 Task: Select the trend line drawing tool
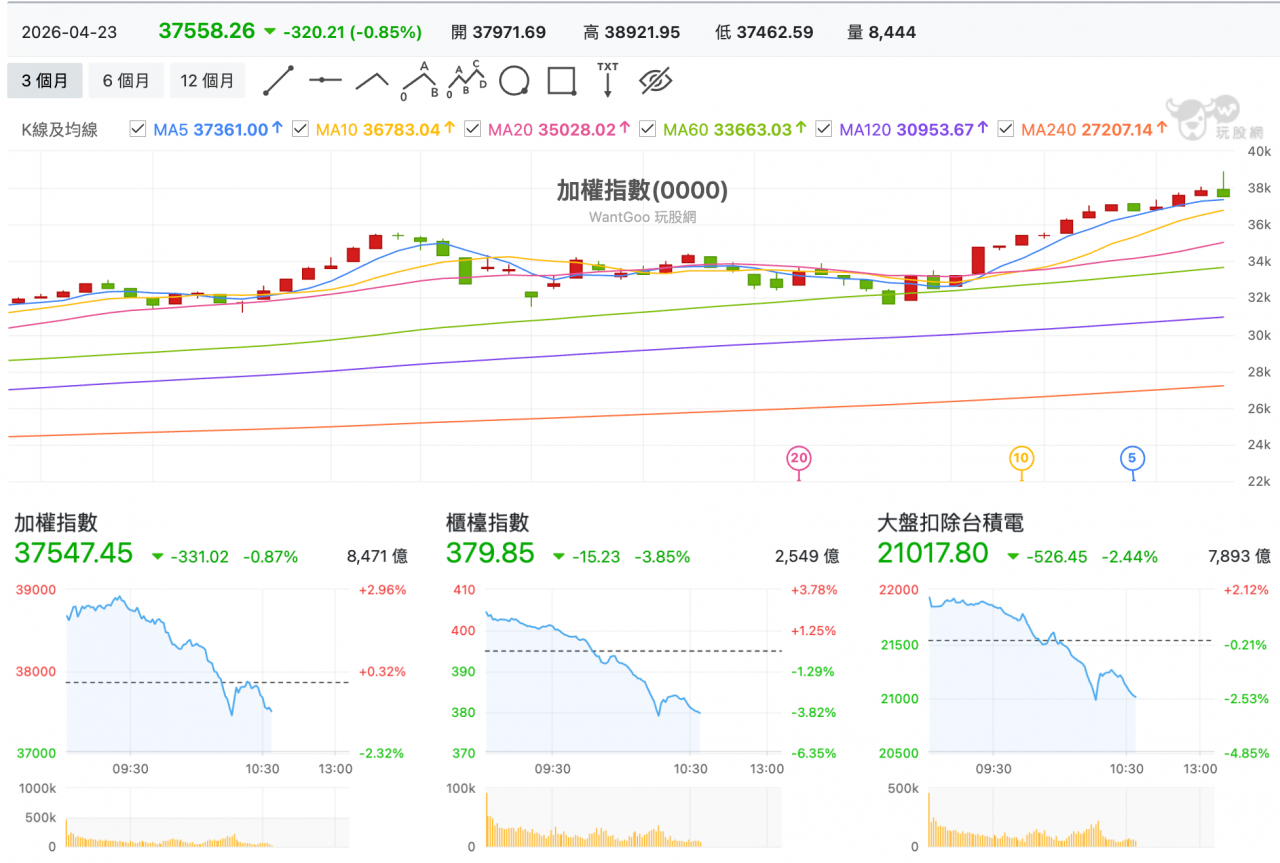tap(278, 80)
